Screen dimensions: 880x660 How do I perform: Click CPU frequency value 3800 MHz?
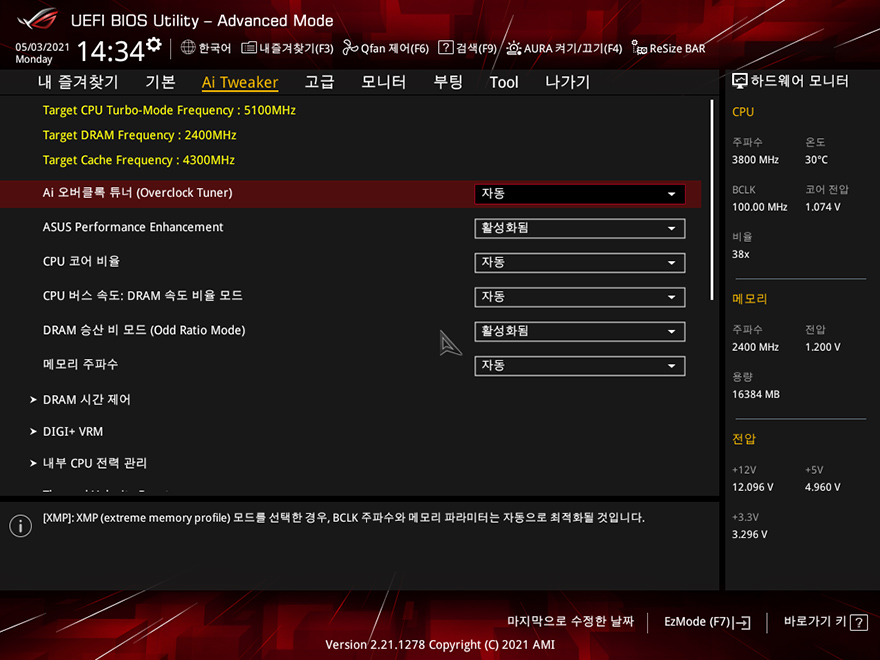755,160
